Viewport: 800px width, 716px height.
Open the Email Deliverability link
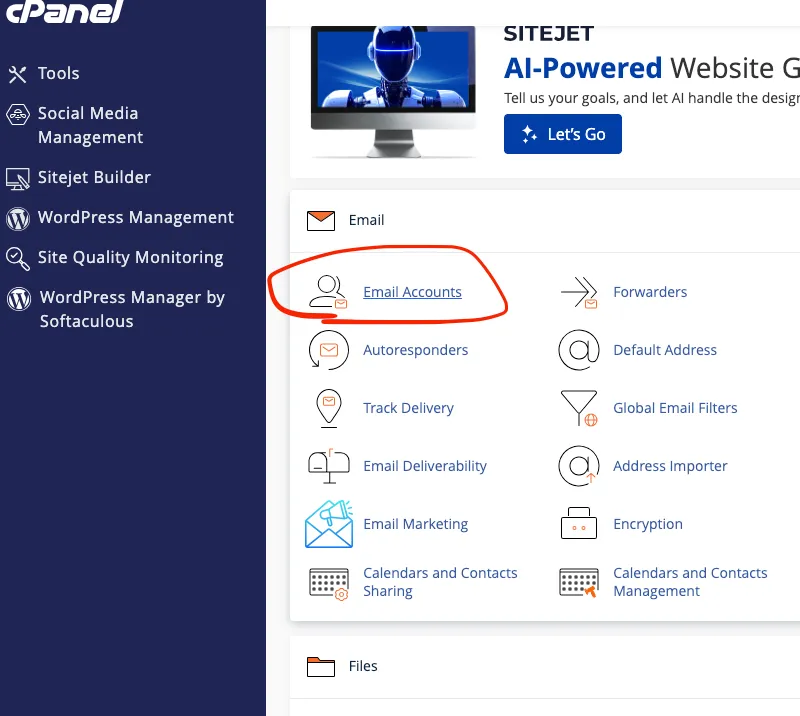pyautogui.click(x=424, y=466)
